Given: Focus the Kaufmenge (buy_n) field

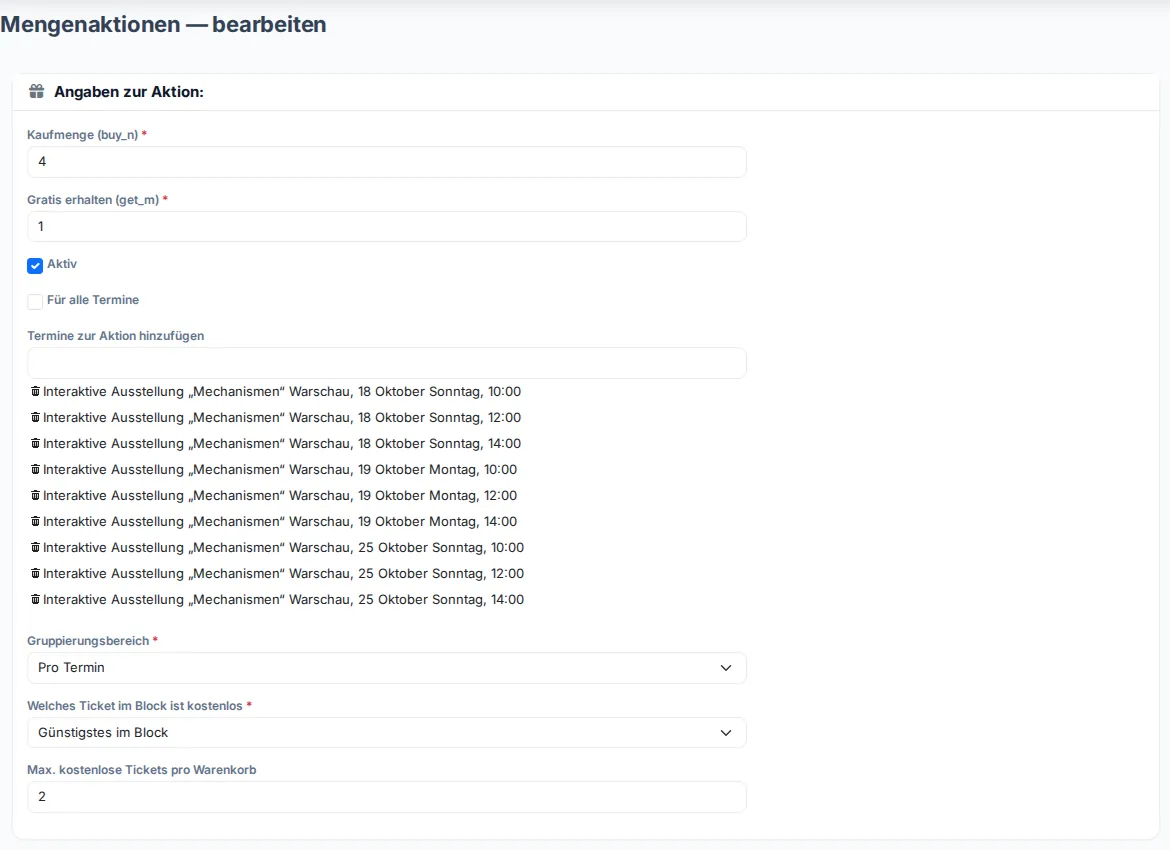Looking at the screenshot, I should coord(387,162).
